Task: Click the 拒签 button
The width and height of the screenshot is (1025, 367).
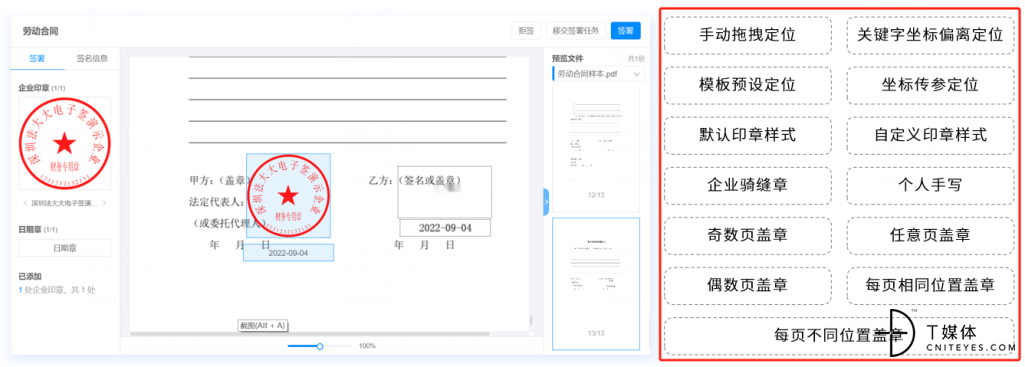Action: 526,31
